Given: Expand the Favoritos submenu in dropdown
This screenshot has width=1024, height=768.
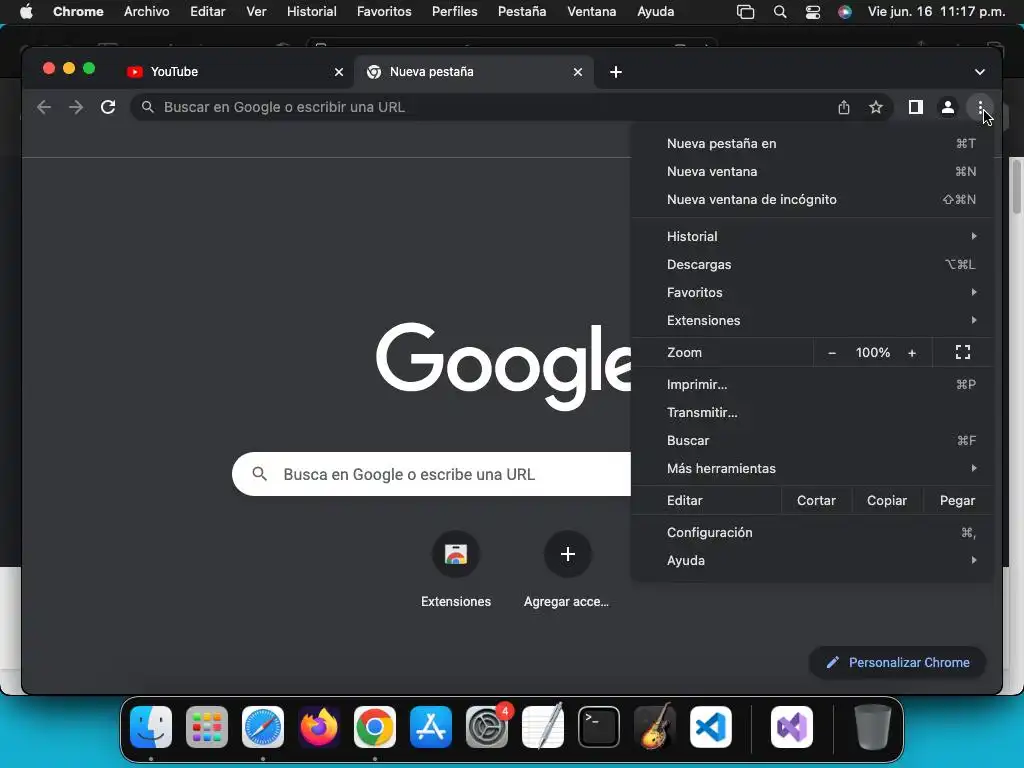Looking at the screenshot, I should coord(812,293).
